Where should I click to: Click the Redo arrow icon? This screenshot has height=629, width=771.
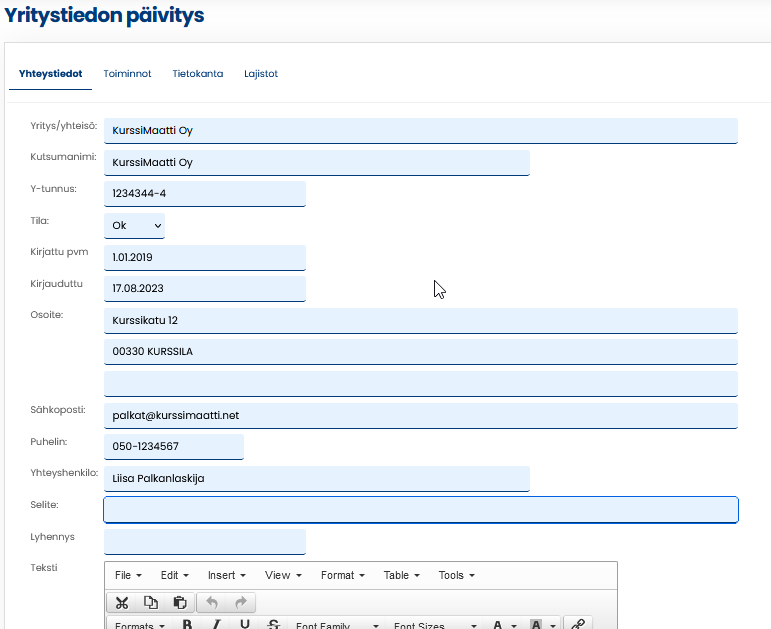click(241, 602)
